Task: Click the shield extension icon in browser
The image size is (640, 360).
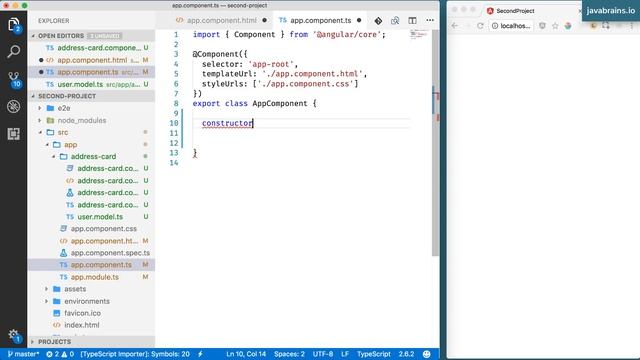Action: coord(542,26)
